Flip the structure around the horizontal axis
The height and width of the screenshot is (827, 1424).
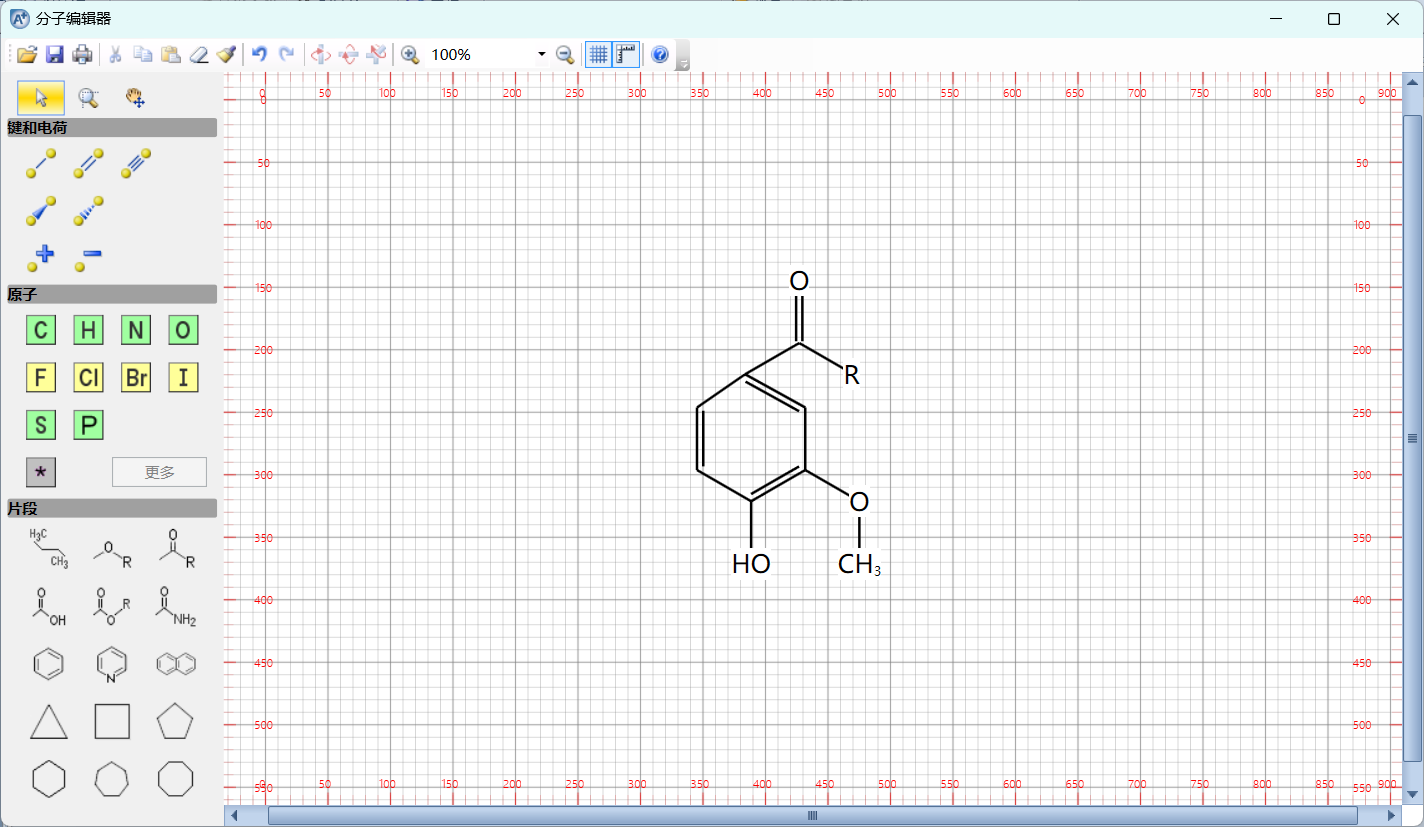tap(349, 55)
